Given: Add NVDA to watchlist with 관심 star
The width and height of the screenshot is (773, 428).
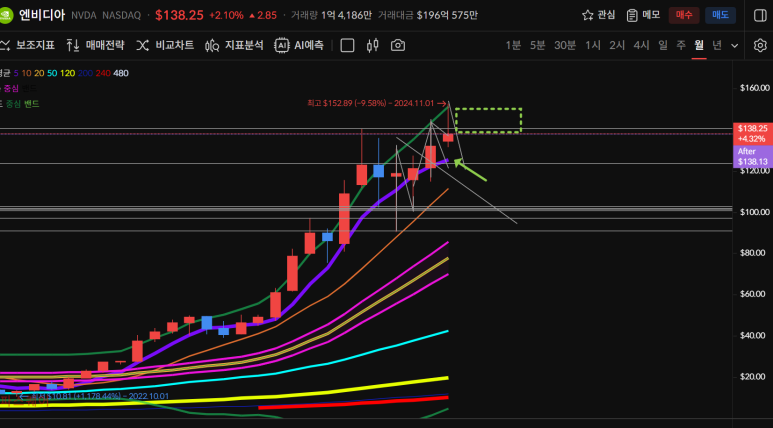Looking at the screenshot, I should [x=598, y=15].
